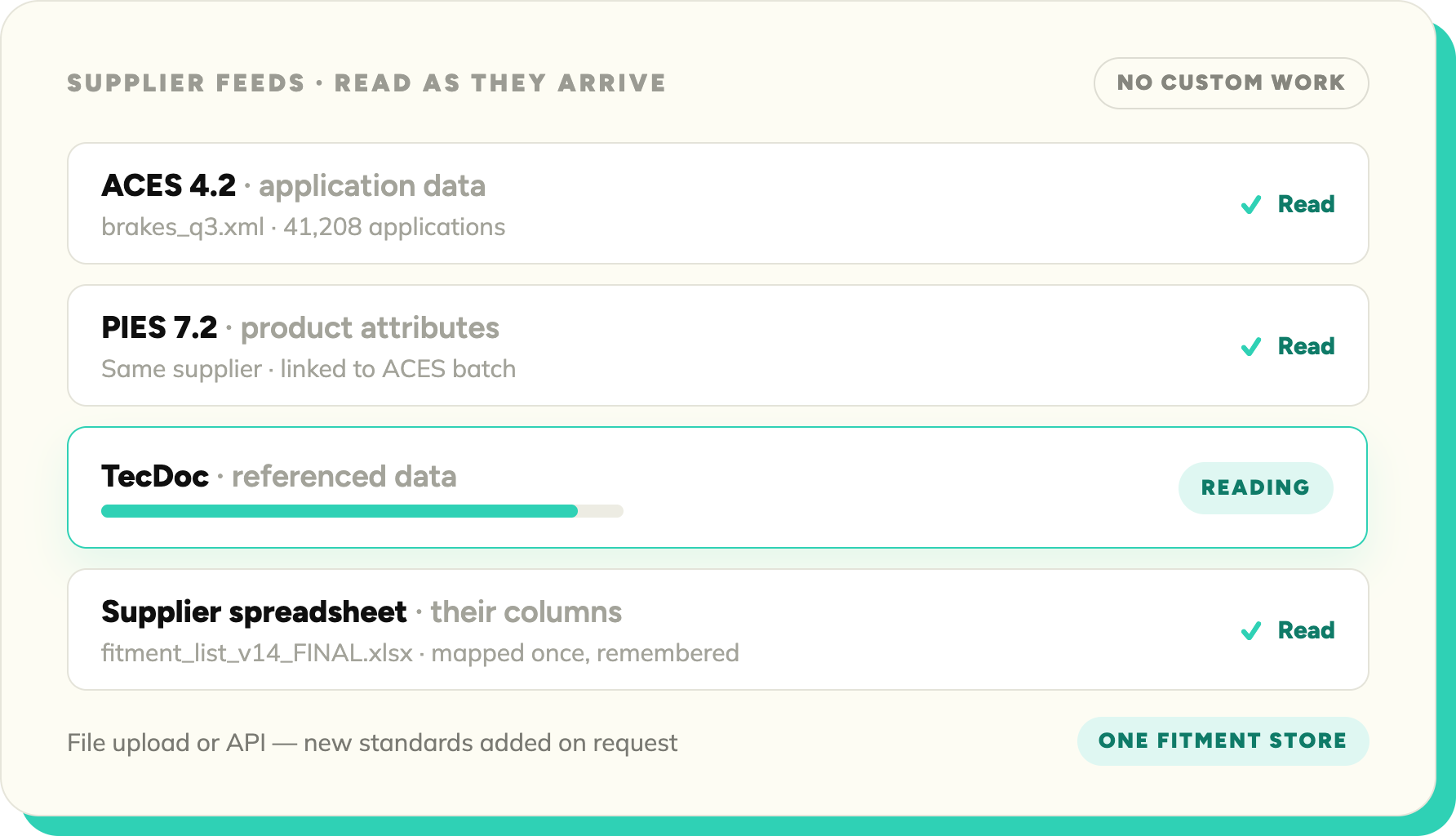Open the ACES 4.2 application data row

click(717, 203)
